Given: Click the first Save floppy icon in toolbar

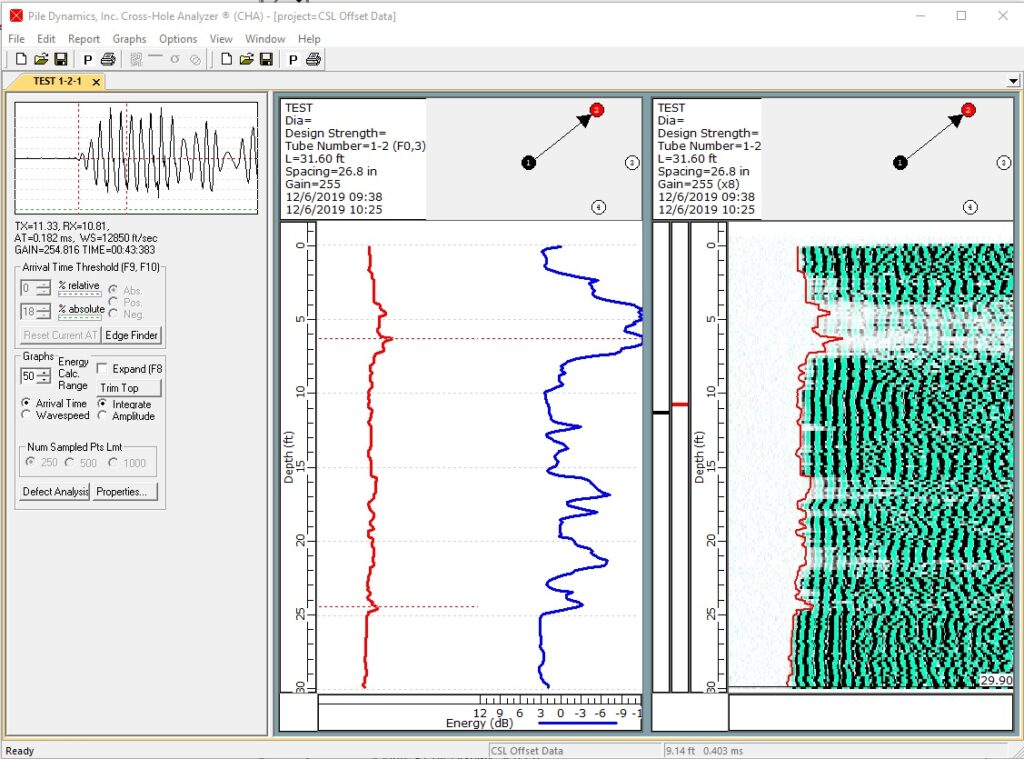Looking at the screenshot, I should [x=61, y=59].
